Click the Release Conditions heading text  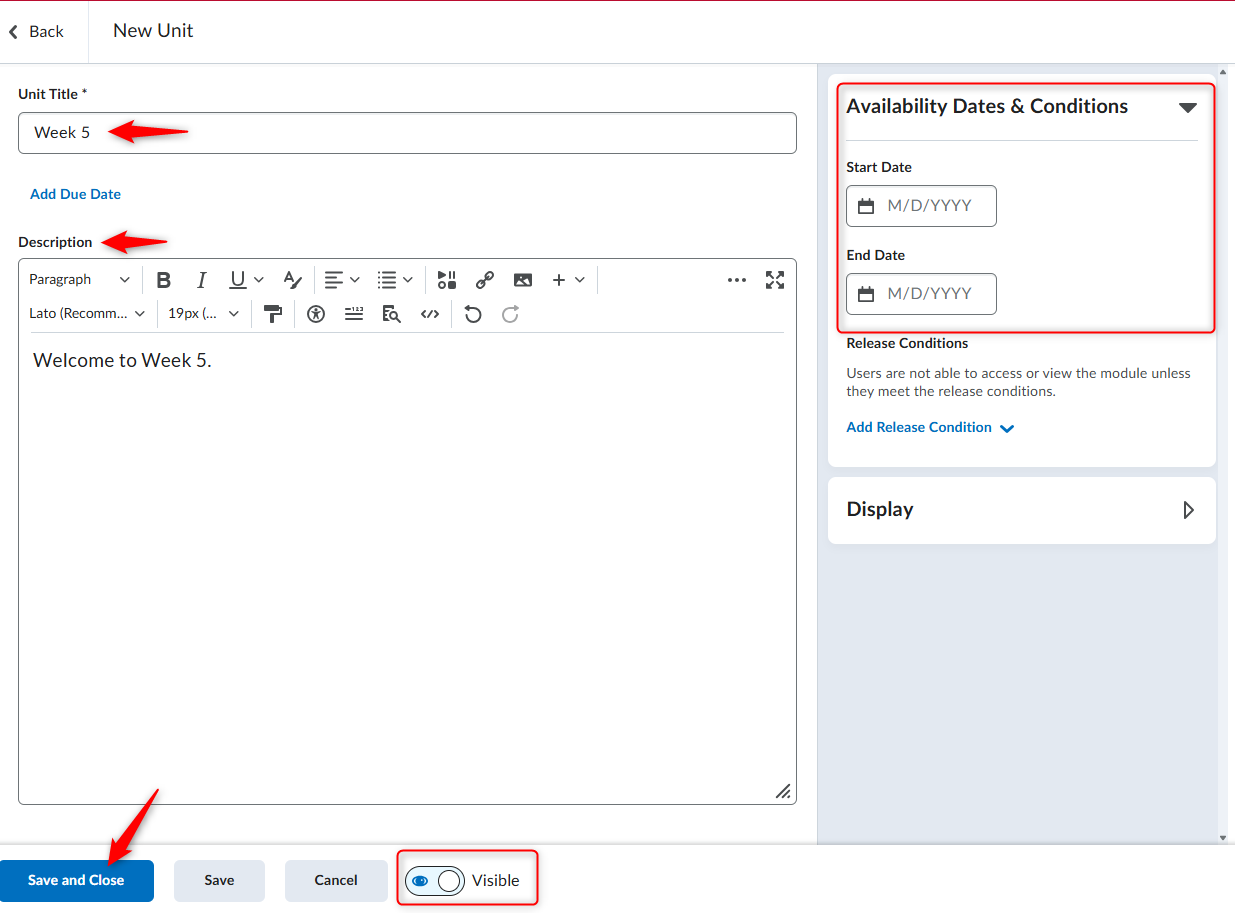coord(907,343)
